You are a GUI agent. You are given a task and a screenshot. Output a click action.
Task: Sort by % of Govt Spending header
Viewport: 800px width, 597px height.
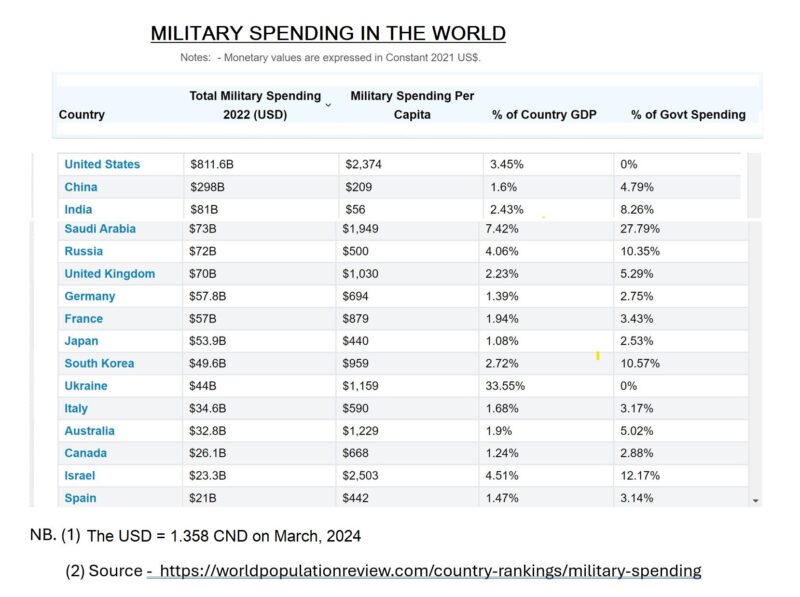pyautogui.click(x=688, y=115)
